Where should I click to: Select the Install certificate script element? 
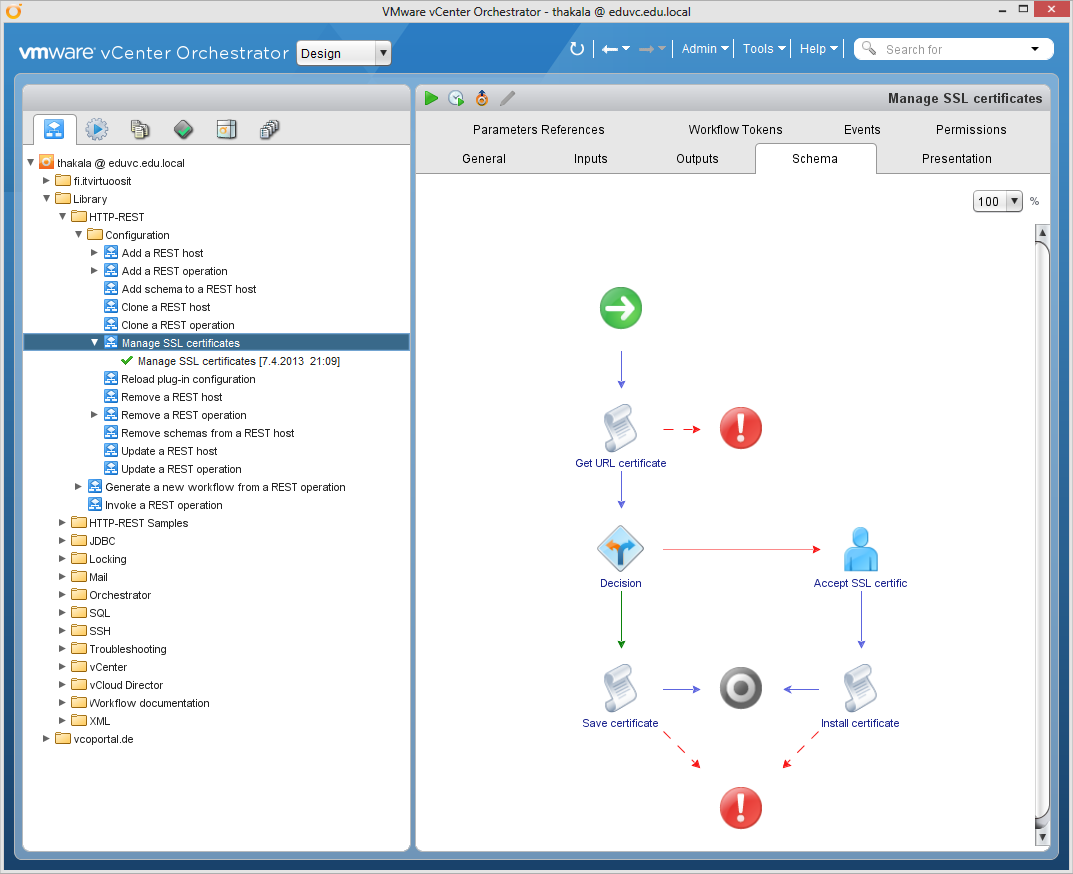pyautogui.click(x=860, y=689)
